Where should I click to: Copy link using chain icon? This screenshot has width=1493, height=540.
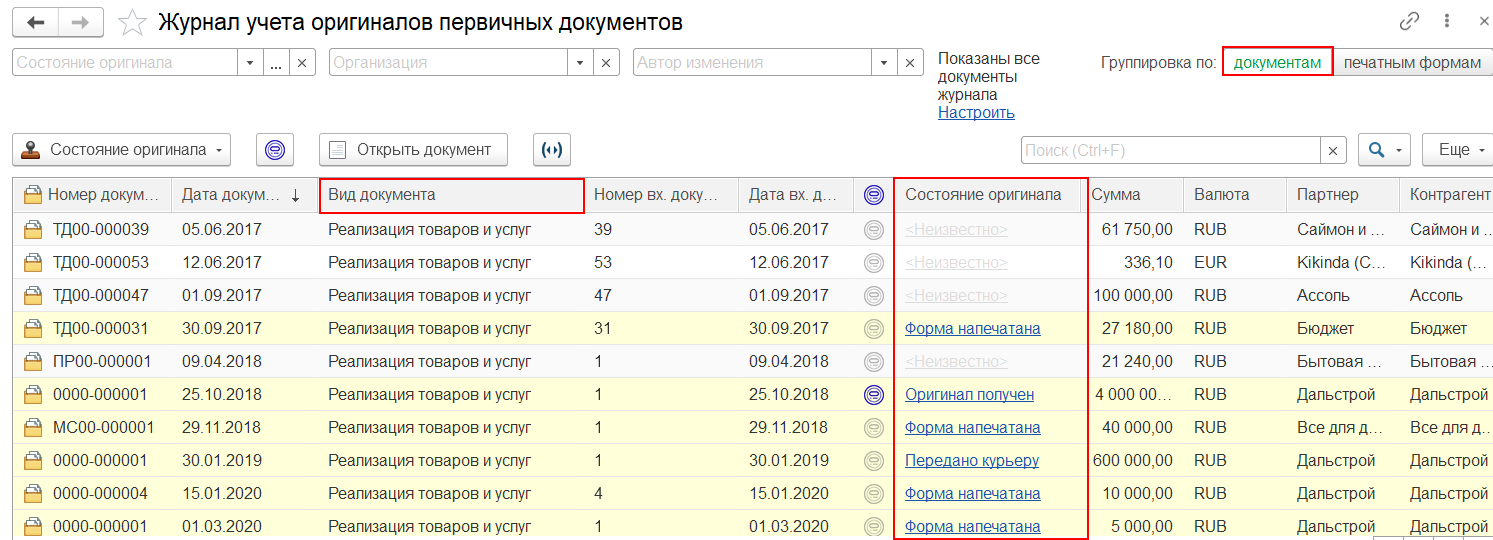pyautogui.click(x=1410, y=21)
